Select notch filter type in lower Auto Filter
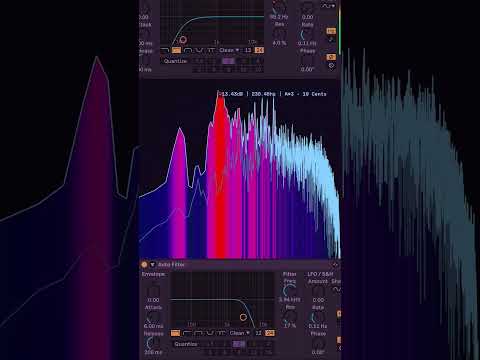 point(210,333)
